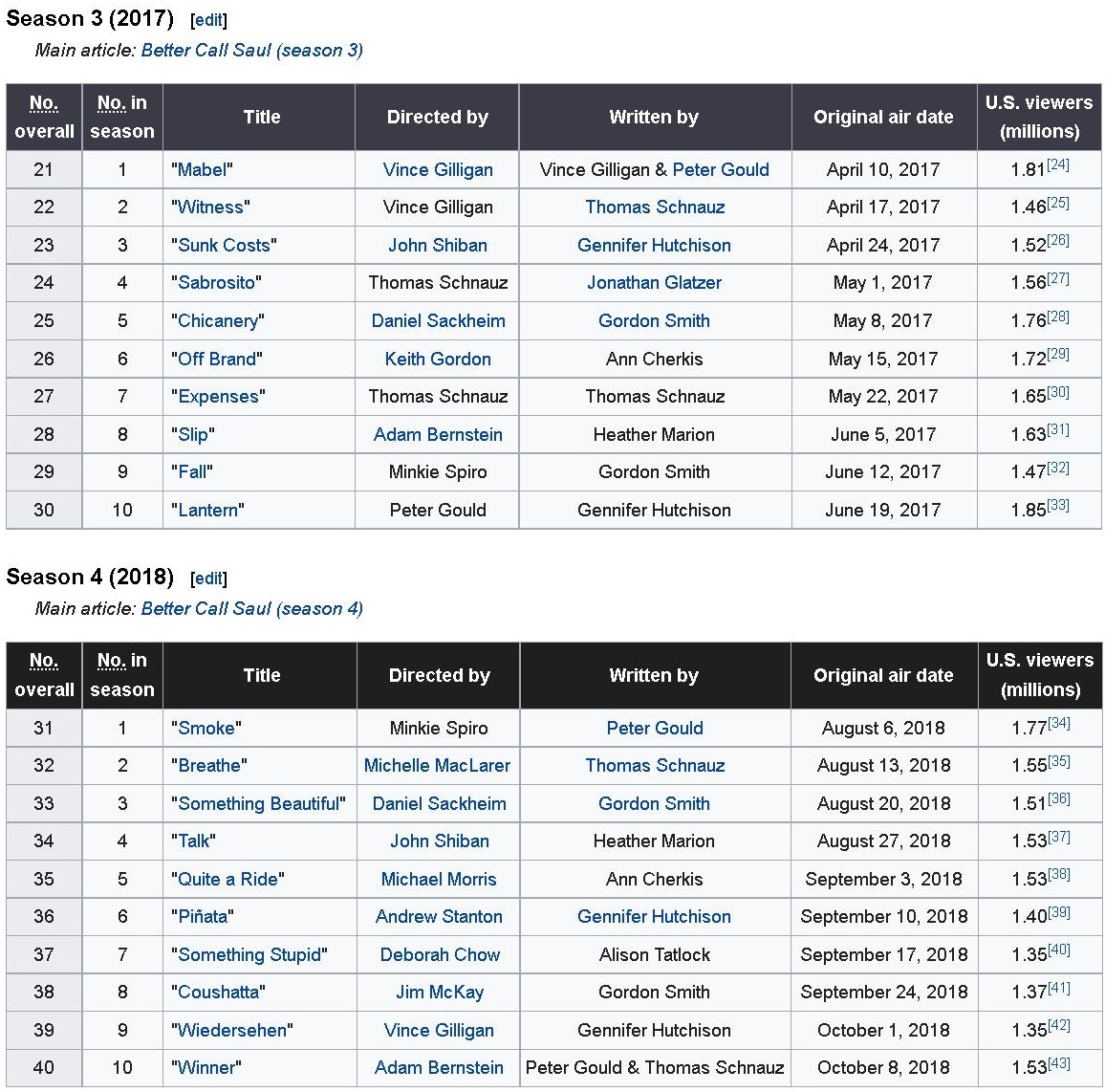
Task: Follow the "Sunk Costs" title link
Action: [x=224, y=246]
